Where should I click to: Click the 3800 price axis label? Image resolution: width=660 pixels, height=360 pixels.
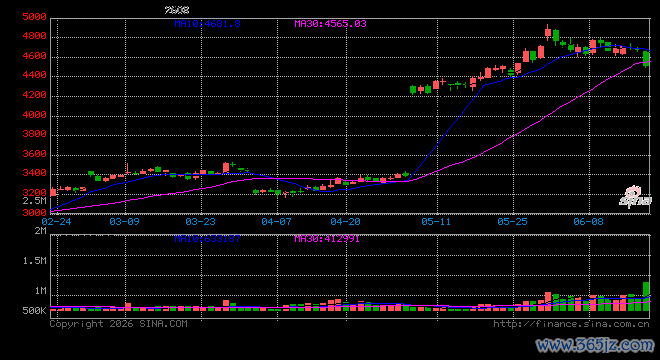tap(35, 134)
